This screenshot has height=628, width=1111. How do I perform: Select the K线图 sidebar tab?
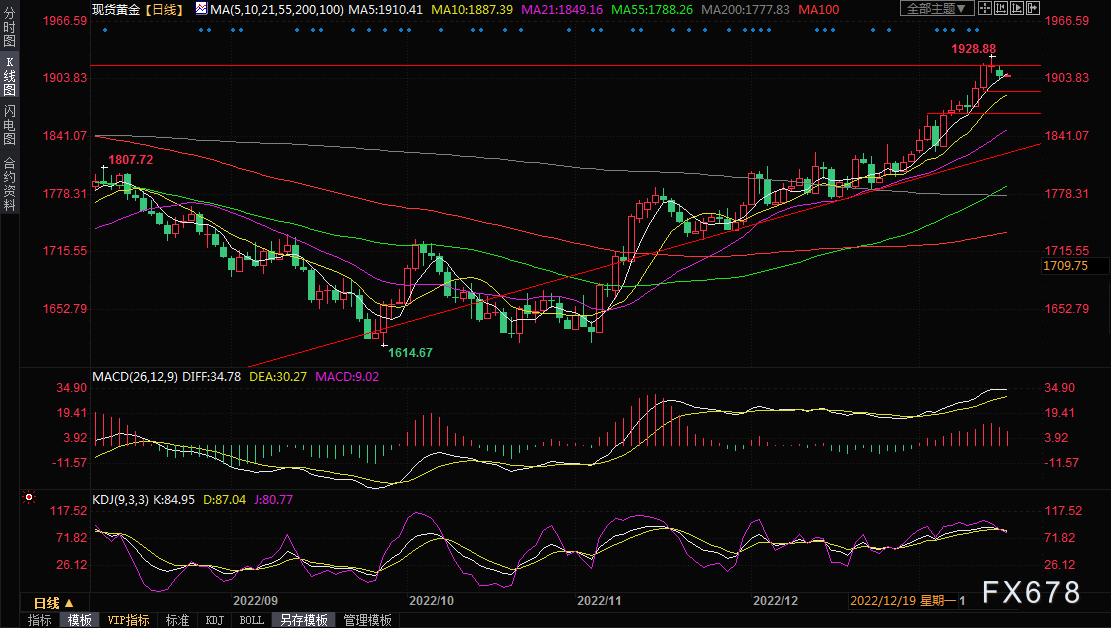click(9, 76)
